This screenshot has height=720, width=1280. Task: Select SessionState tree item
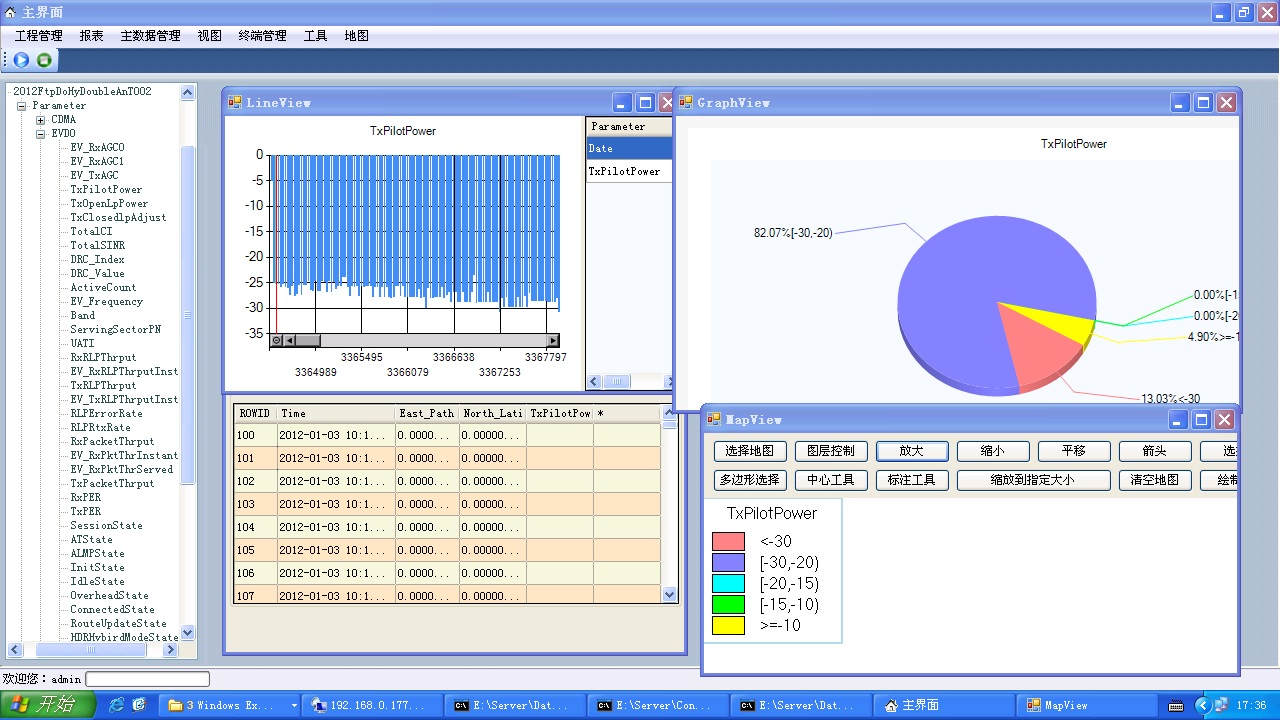pyautogui.click(x=106, y=525)
